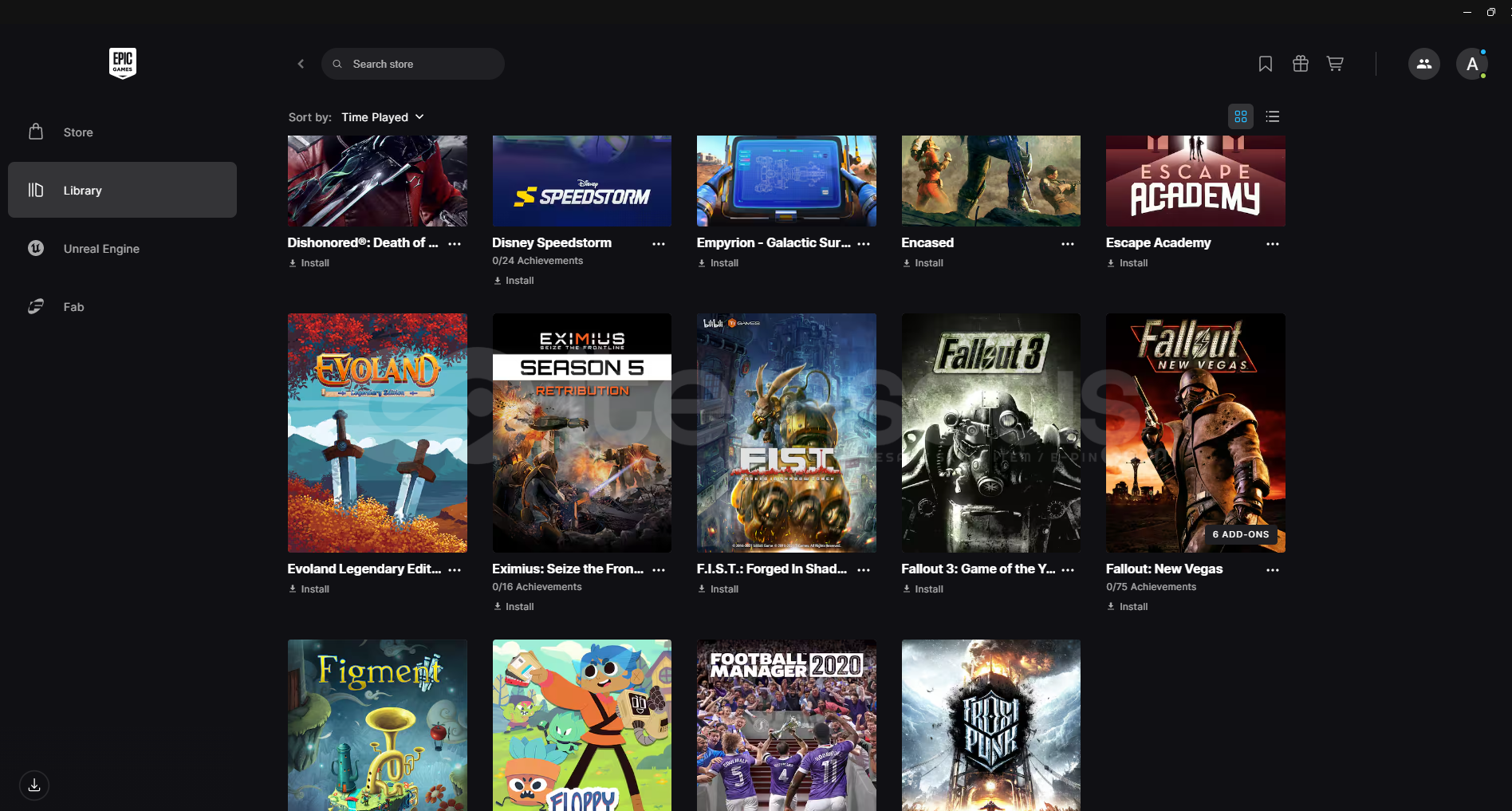Install Fallout: New Vegas
Screen dimensions: 1512x811
[1127, 607]
